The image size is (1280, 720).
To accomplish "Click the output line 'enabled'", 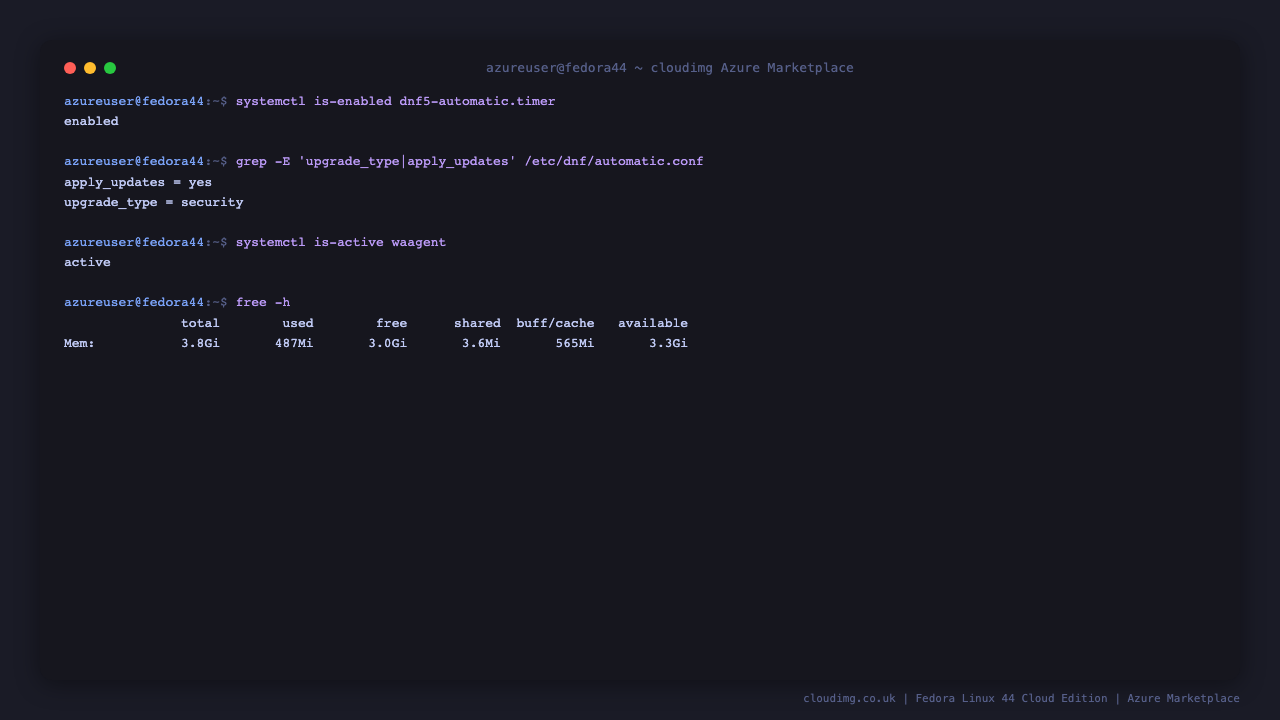I will pyautogui.click(x=91, y=122).
